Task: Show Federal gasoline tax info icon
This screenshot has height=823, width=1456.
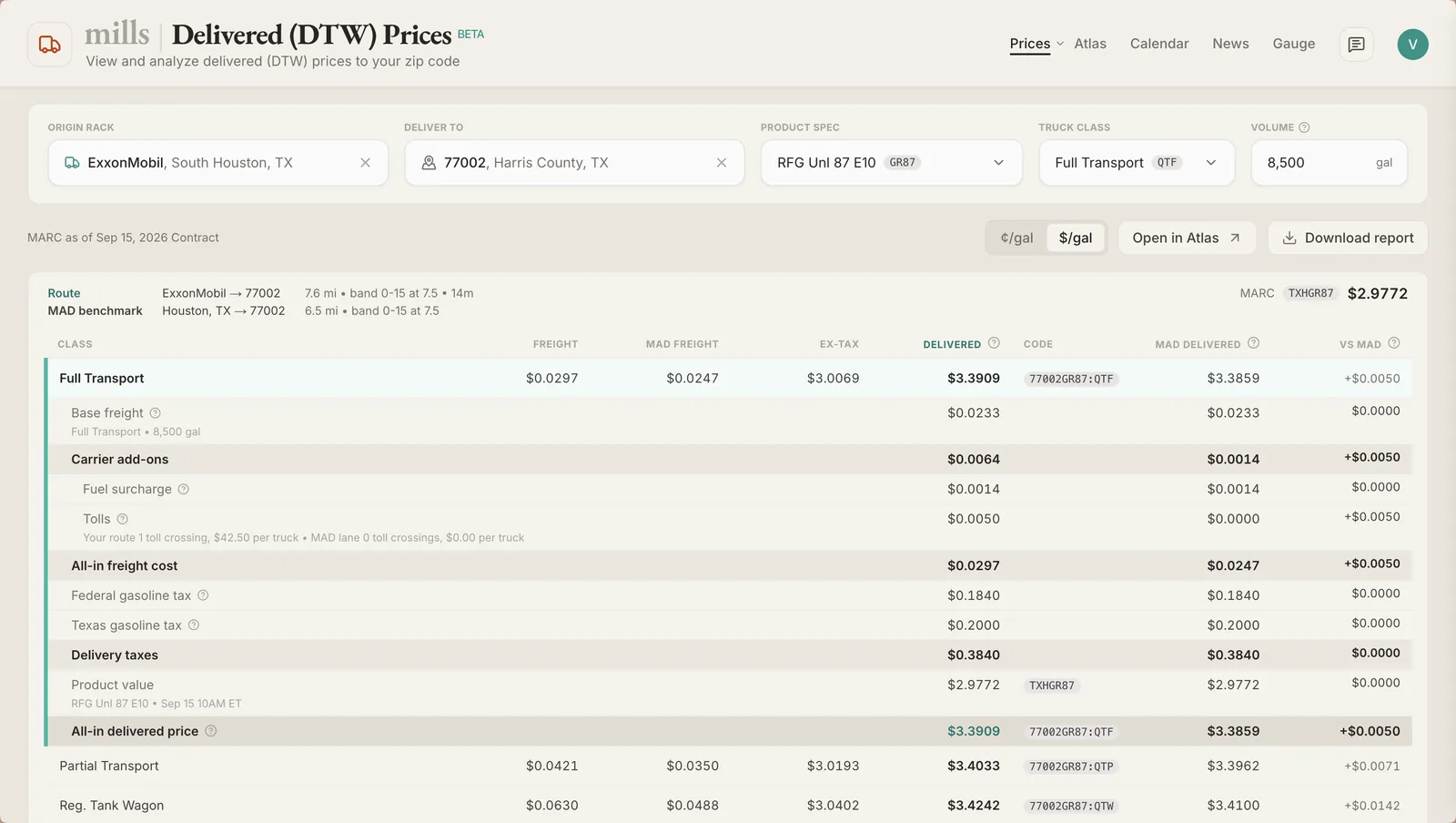Action: tap(203, 595)
